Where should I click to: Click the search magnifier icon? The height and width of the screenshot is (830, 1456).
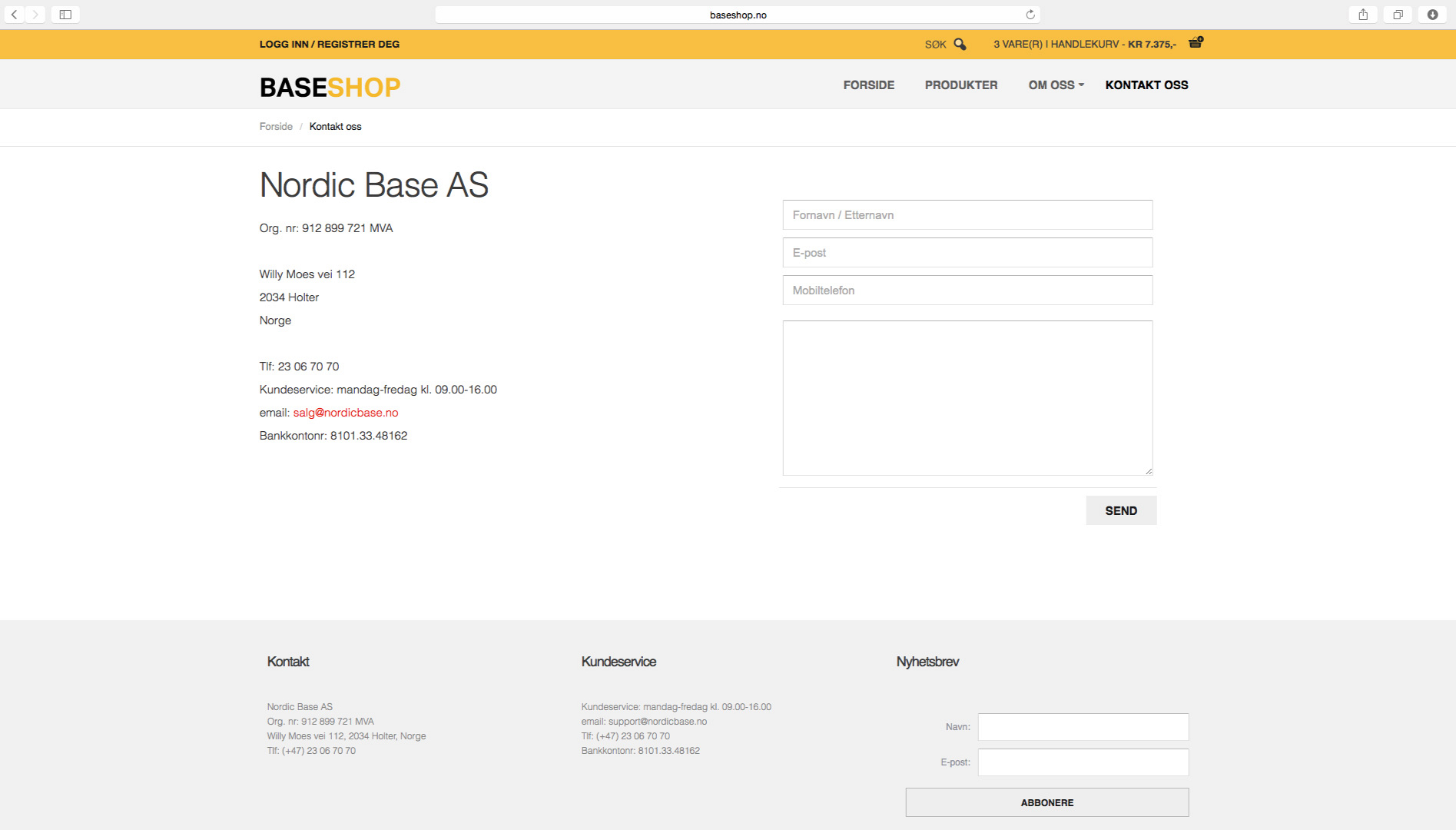click(x=960, y=45)
